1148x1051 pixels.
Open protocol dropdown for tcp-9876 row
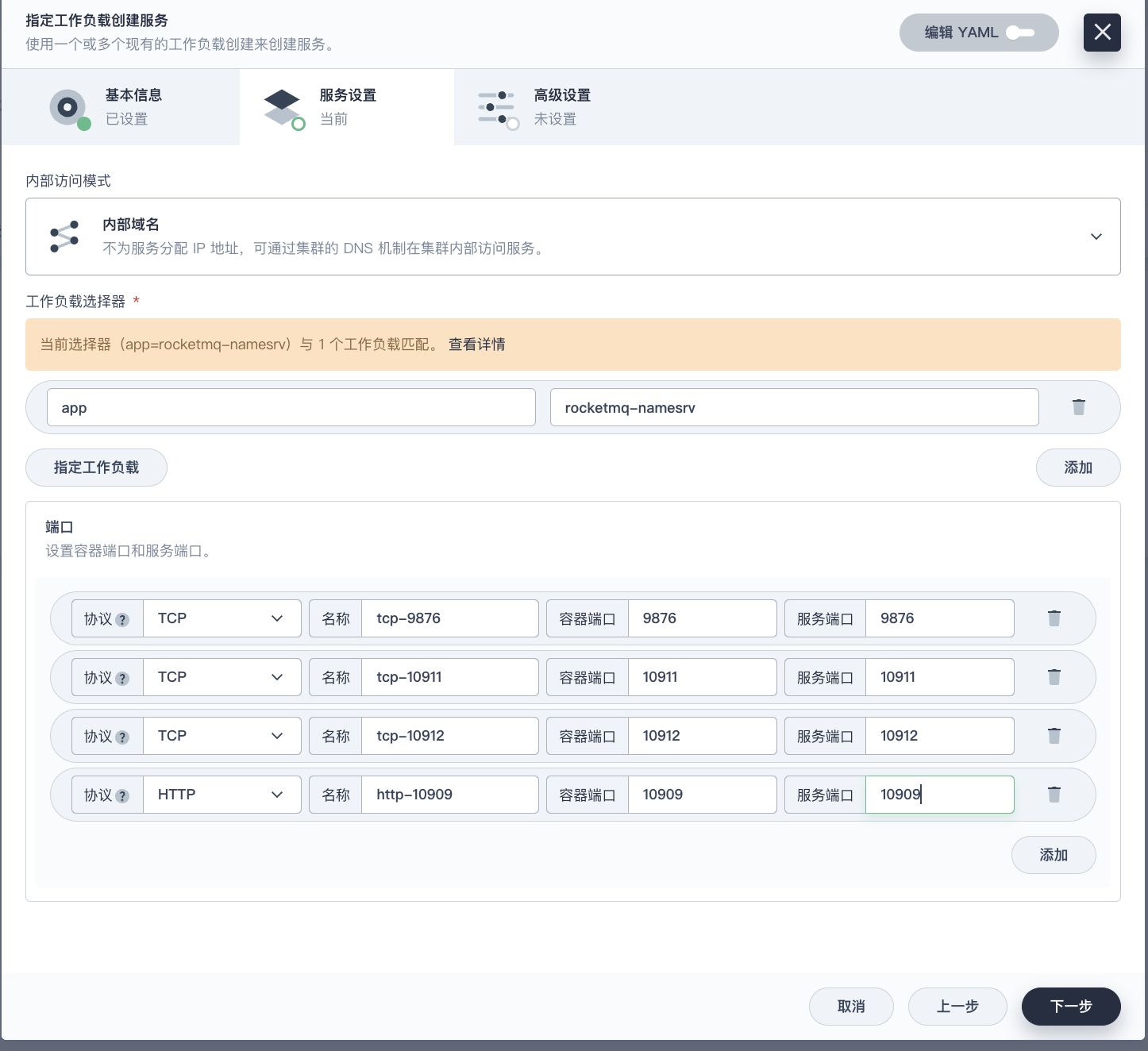coord(222,618)
